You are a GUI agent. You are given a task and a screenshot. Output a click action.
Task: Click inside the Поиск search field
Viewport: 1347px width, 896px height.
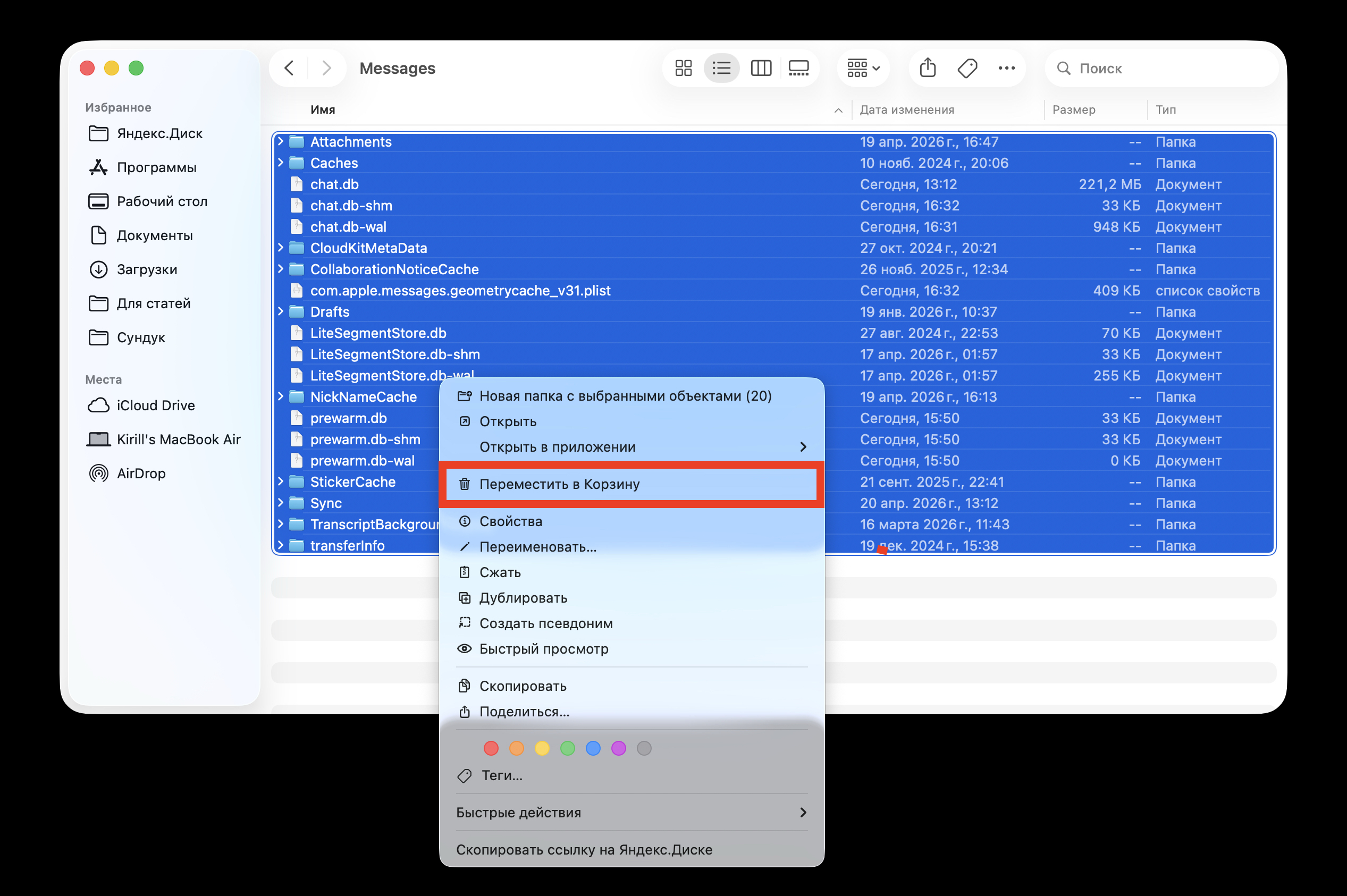pos(1160,68)
